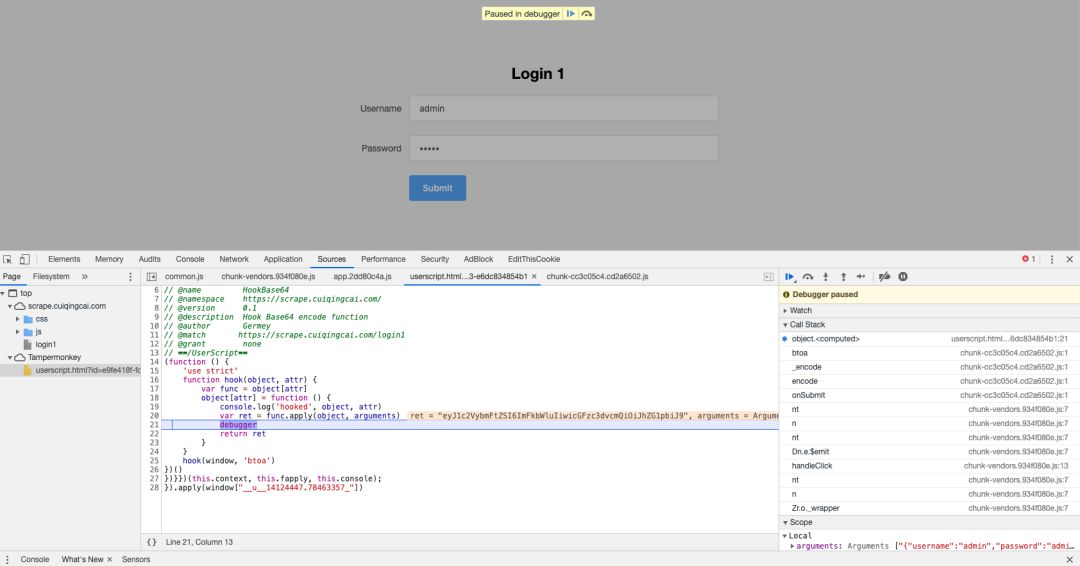The image size is (1080, 566).
Task: Close the What's New drawer tab
Action: pyautogui.click(x=109, y=559)
